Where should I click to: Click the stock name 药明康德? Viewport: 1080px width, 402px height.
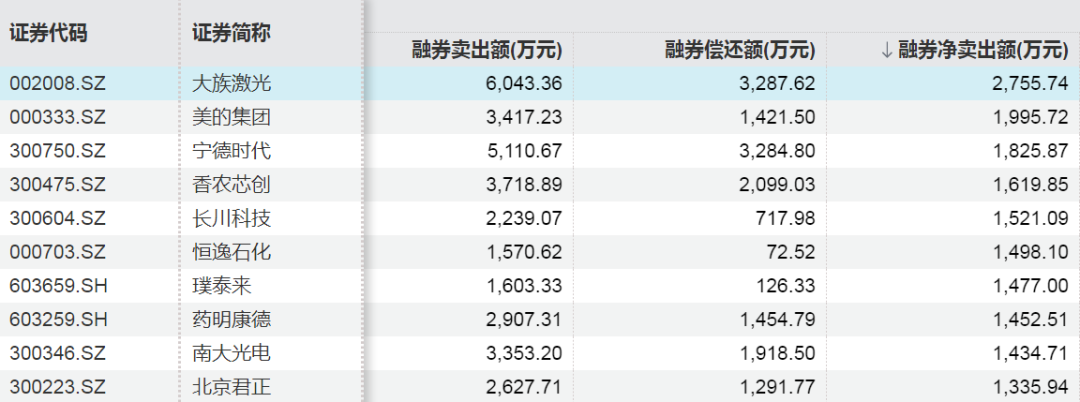coord(231,320)
